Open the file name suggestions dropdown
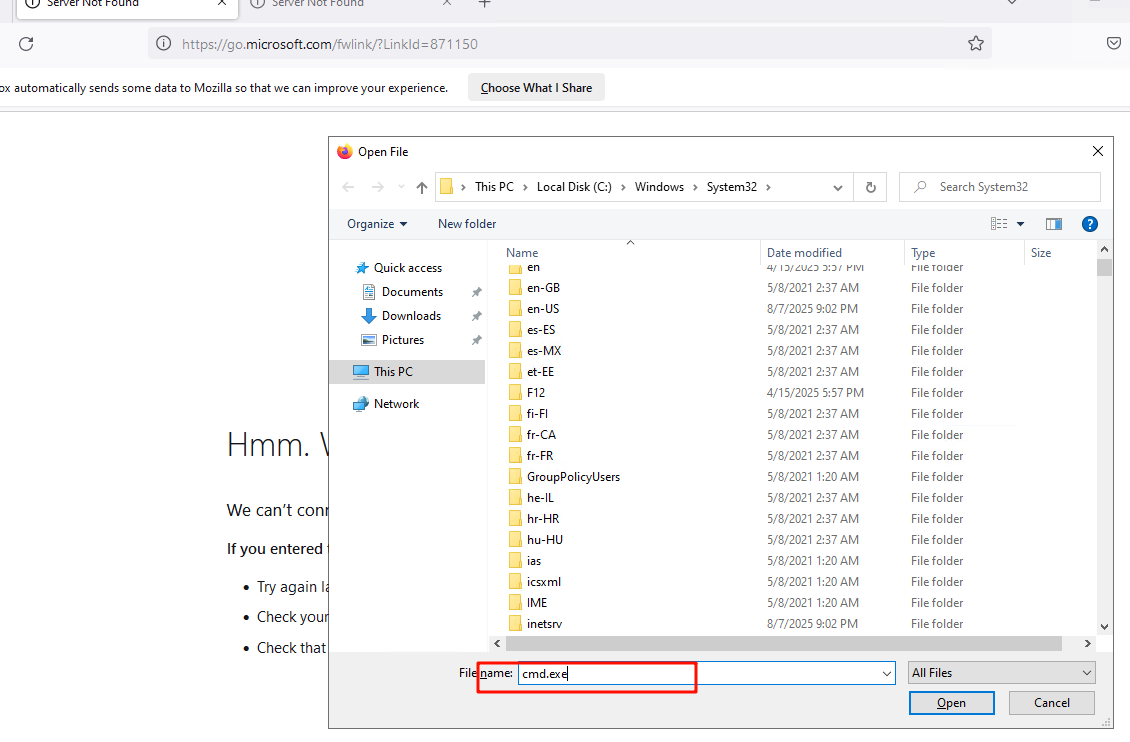 pyautogui.click(x=886, y=674)
